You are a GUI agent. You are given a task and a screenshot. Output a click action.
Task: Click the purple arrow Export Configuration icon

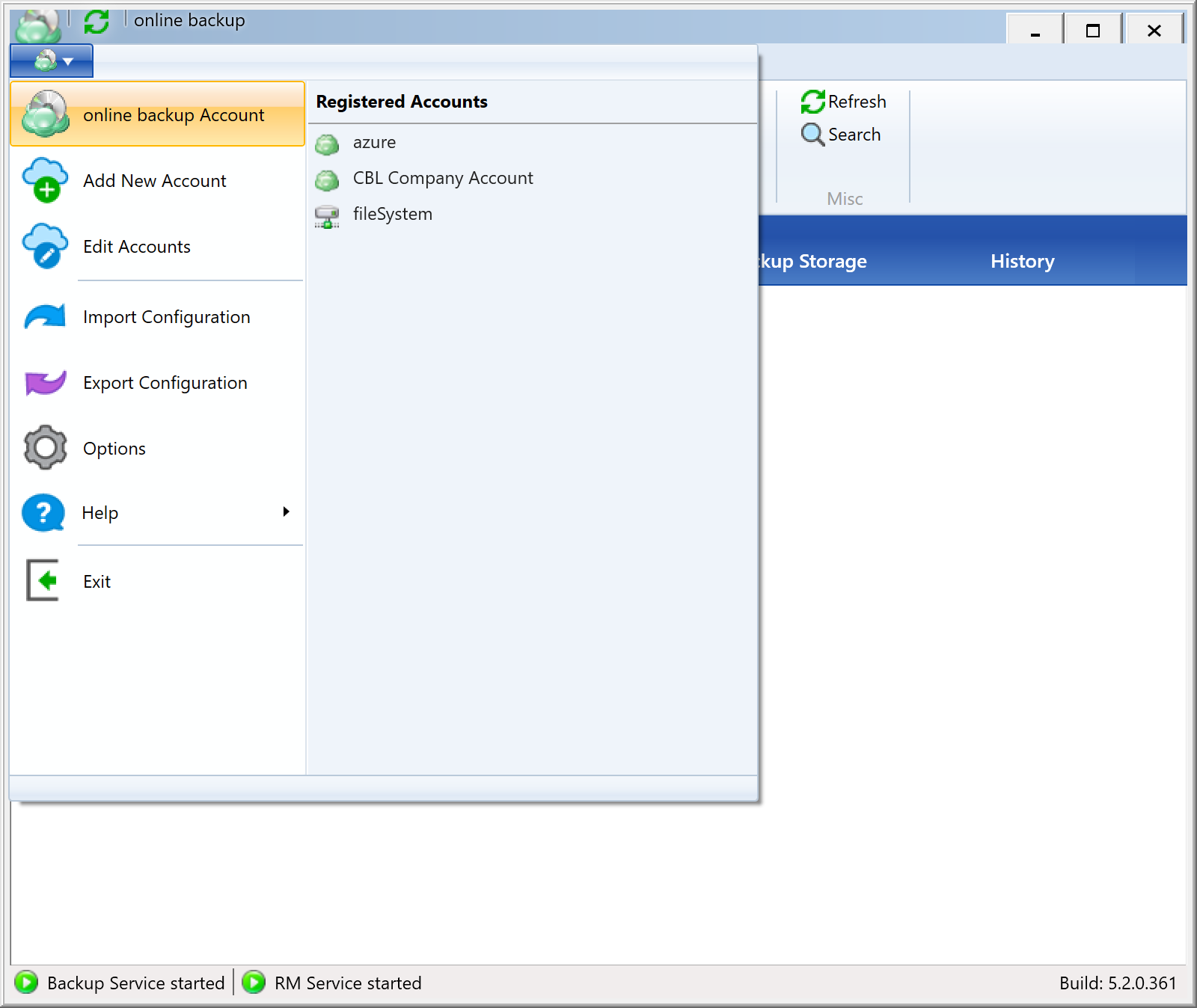45,383
